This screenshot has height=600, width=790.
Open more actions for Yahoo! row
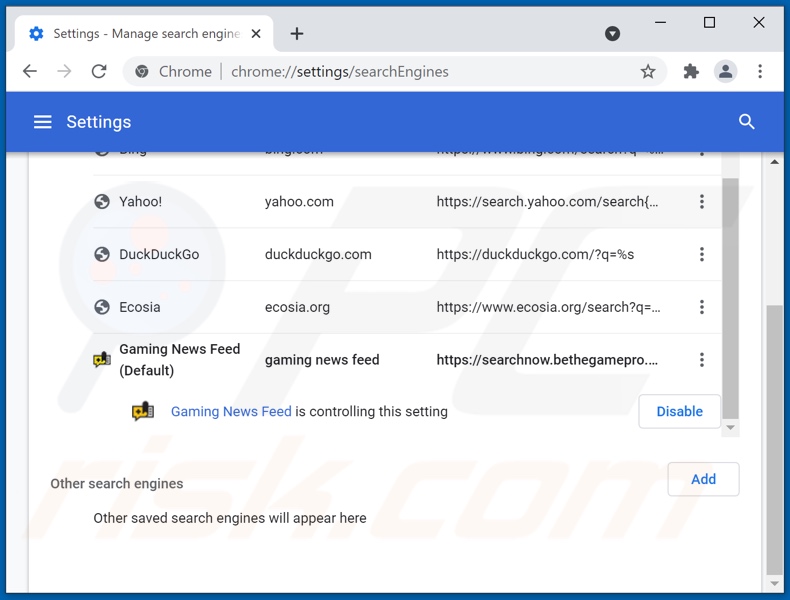pyautogui.click(x=701, y=202)
